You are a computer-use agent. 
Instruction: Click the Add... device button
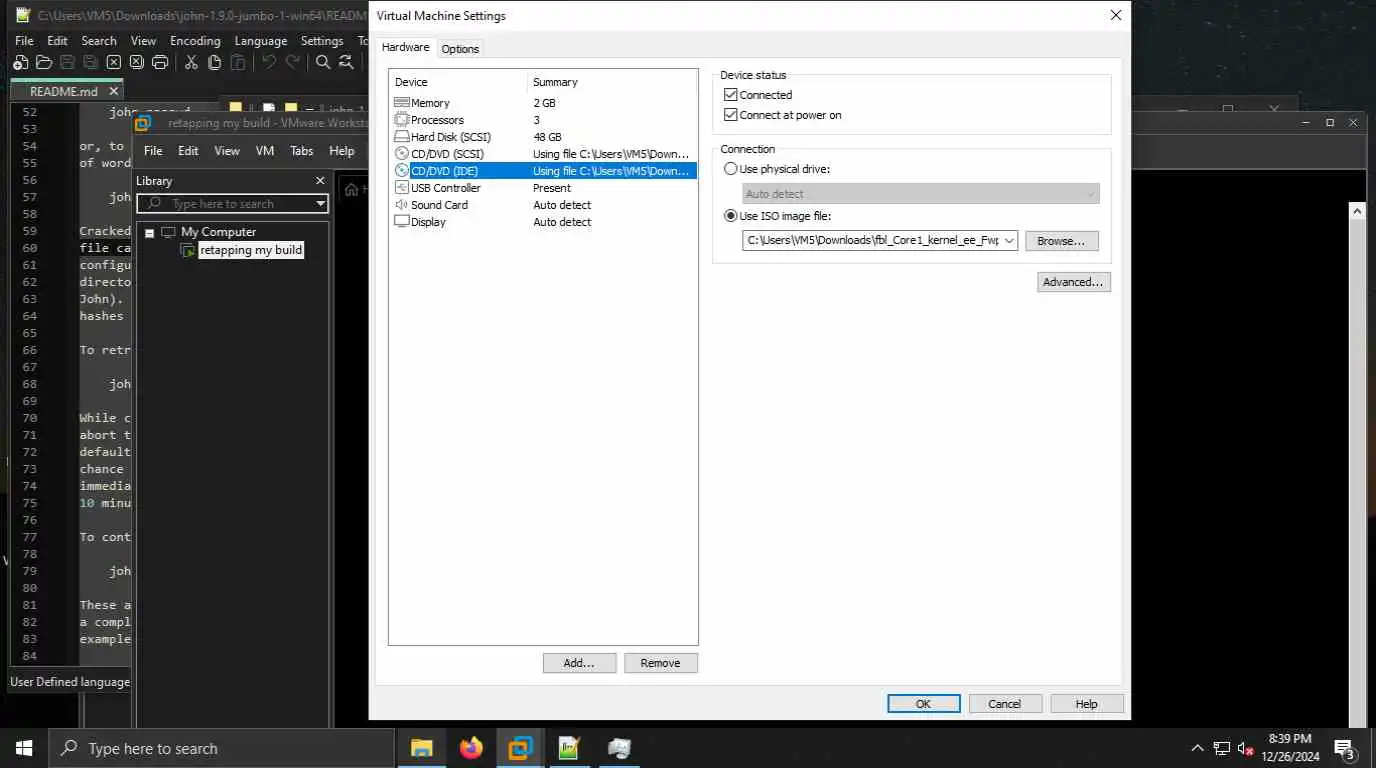point(579,663)
